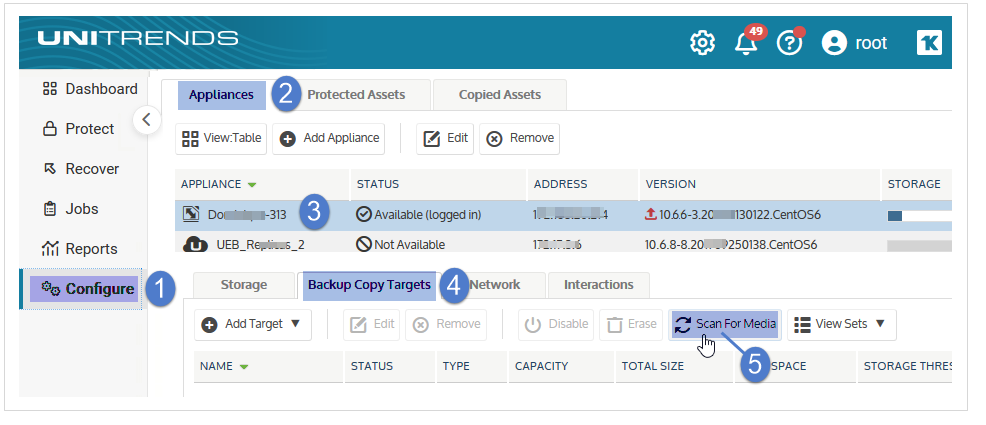
Task: Collapse the sidebar with the chevron arrow
Action: [147, 119]
